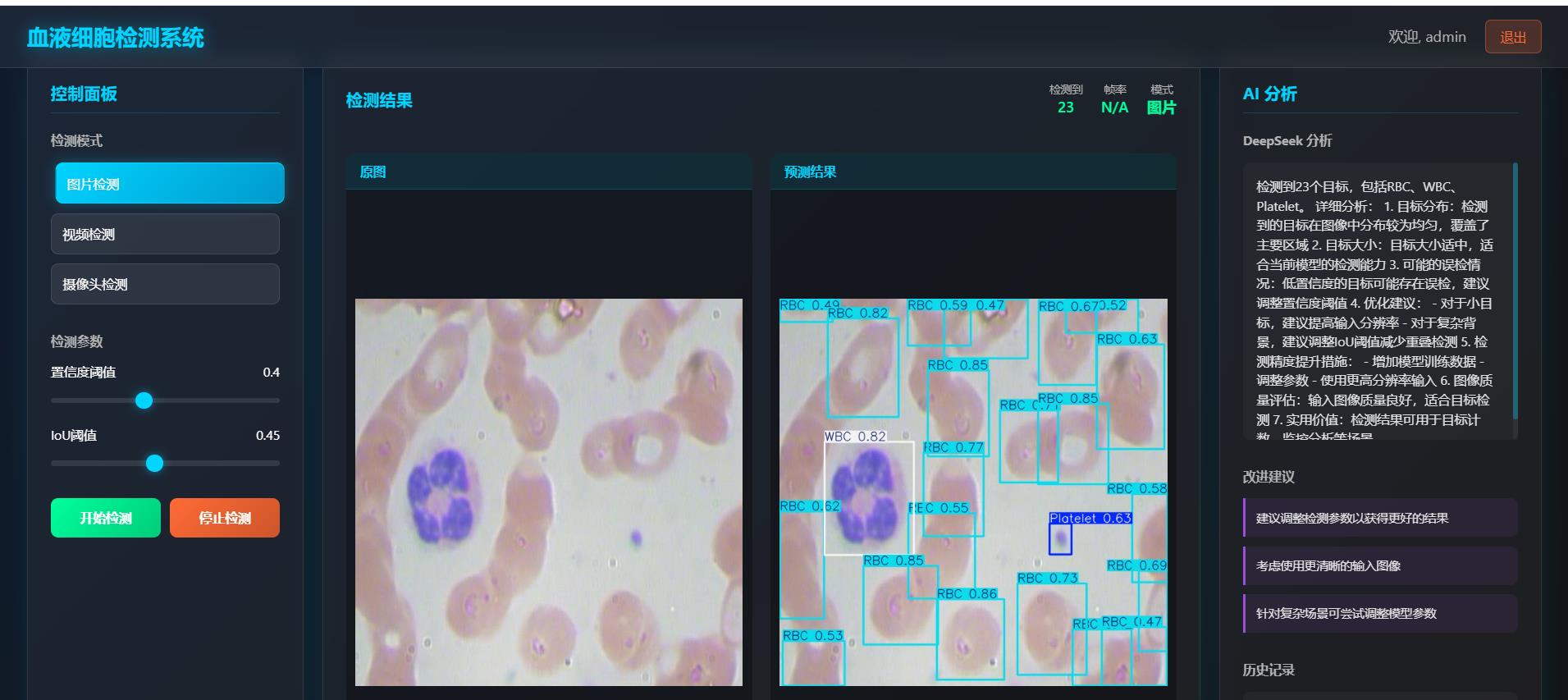Click the IoU阈值 value 0.45
Viewport: 1568px width, 700px height.
pyautogui.click(x=267, y=436)
